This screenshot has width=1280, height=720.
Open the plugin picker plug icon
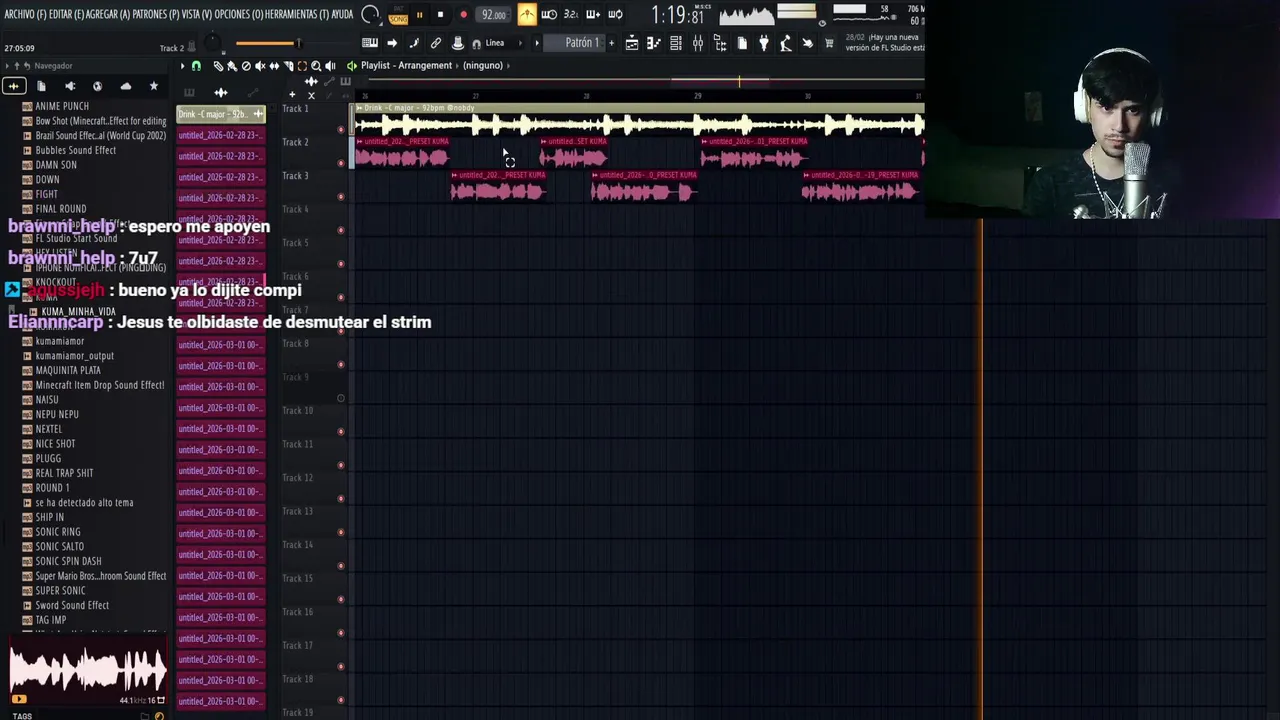point(764,43)
